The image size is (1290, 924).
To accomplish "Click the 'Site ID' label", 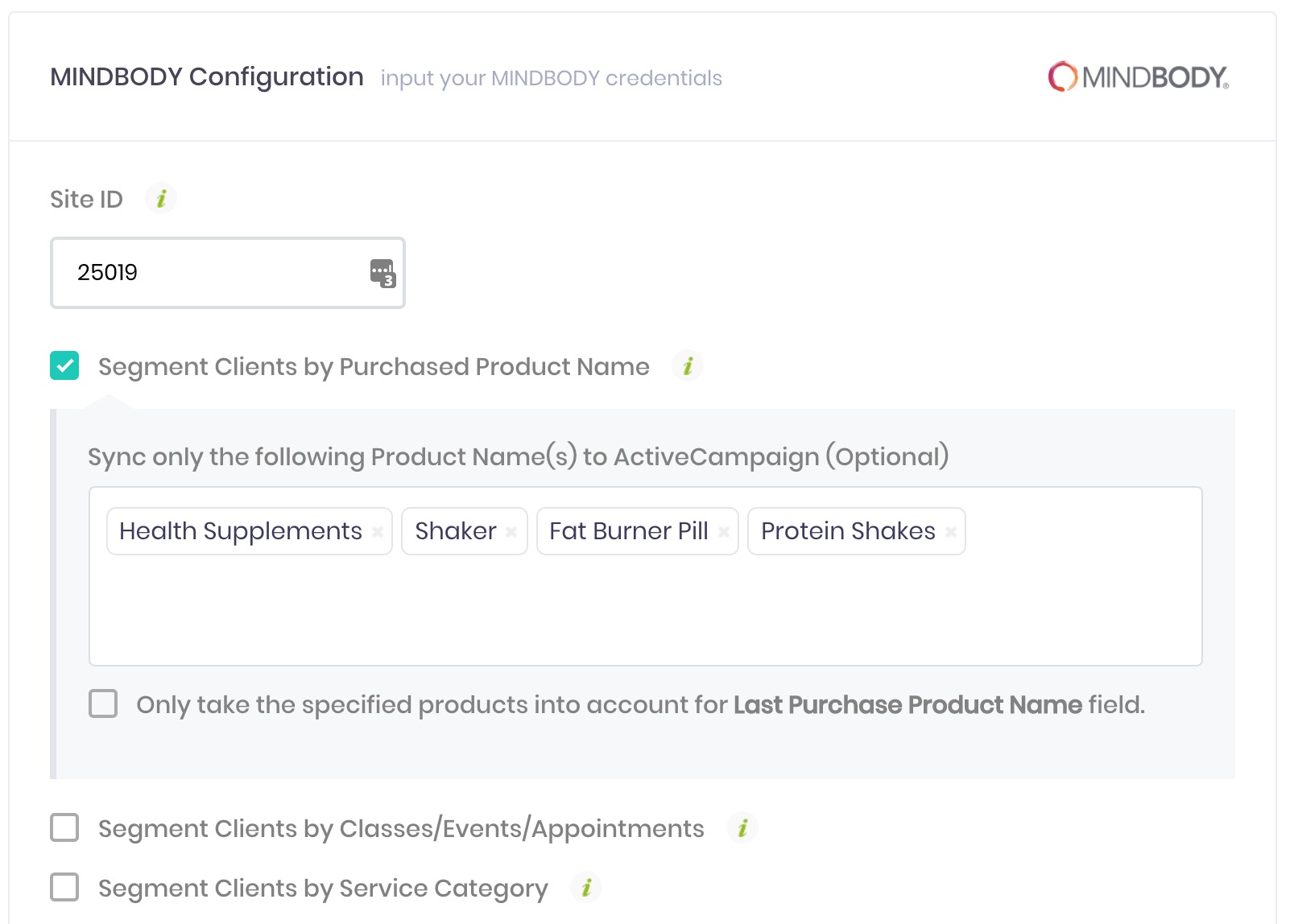I will [x=86, y=199].
